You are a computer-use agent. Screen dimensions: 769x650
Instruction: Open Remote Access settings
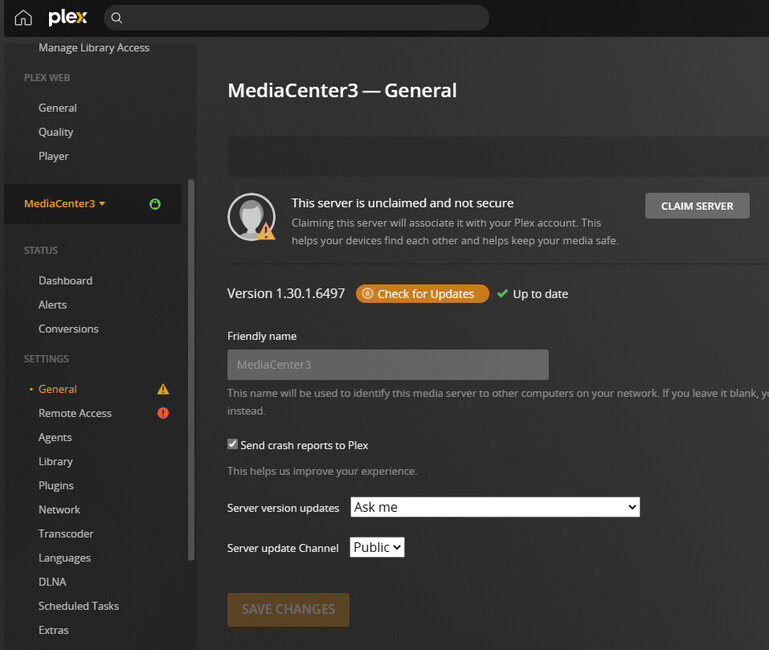[x=75, y=413]
